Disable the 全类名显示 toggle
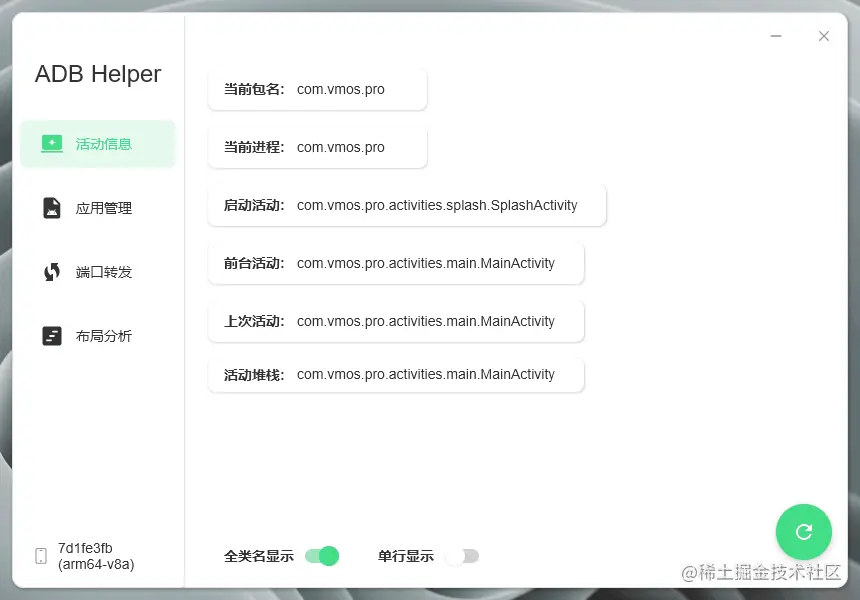Screen dimensions: 860x600 pos(320,555)
